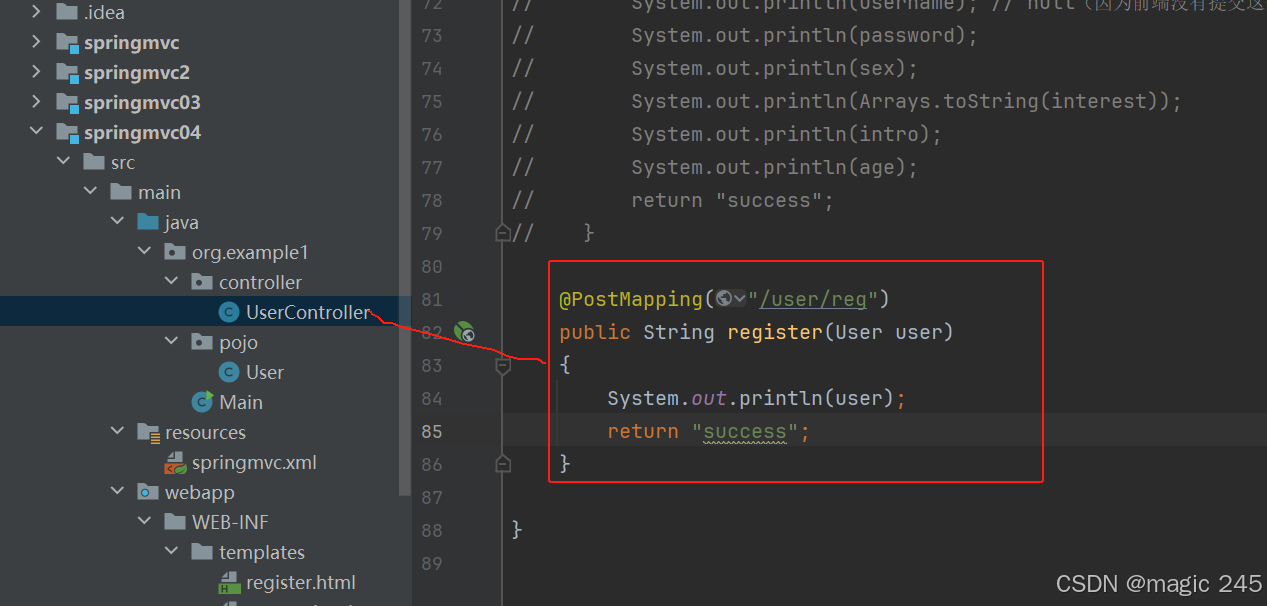Collapse the springmvc04 module
The image size is (1267, 606).
pyautogui.click(x=37, y=132)
